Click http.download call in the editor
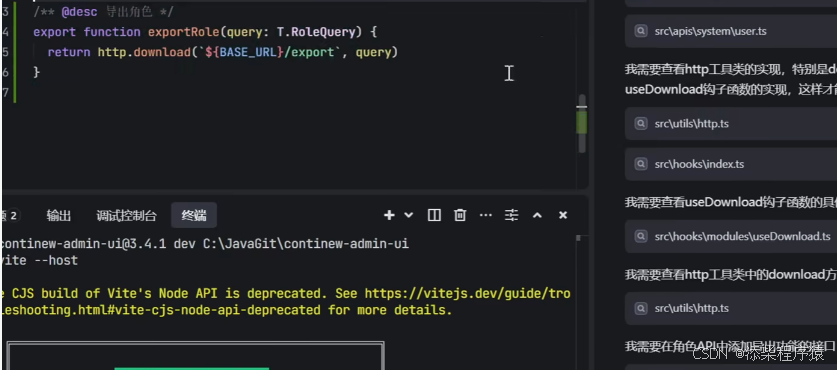Image resolution: width=837 pixels, height=370 pixels. (144, 52)
